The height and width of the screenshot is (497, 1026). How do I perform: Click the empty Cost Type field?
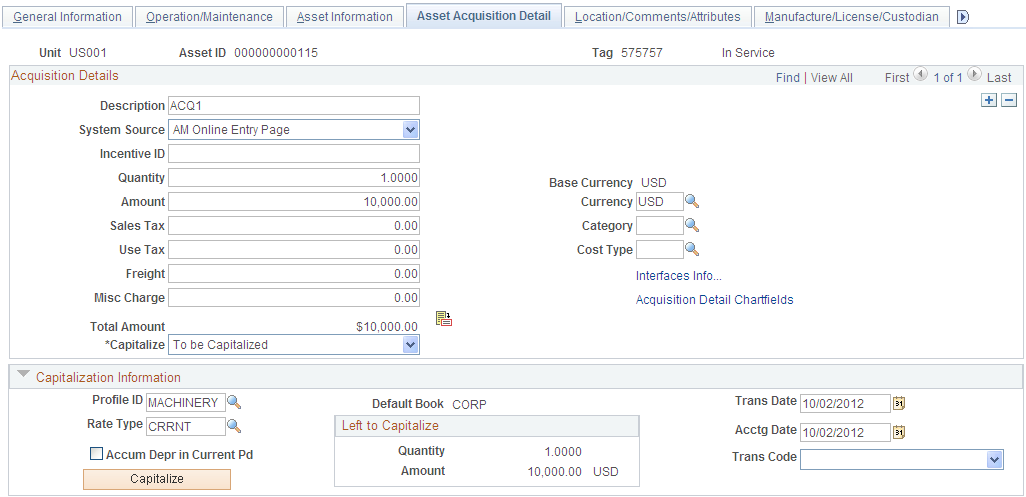660,250
